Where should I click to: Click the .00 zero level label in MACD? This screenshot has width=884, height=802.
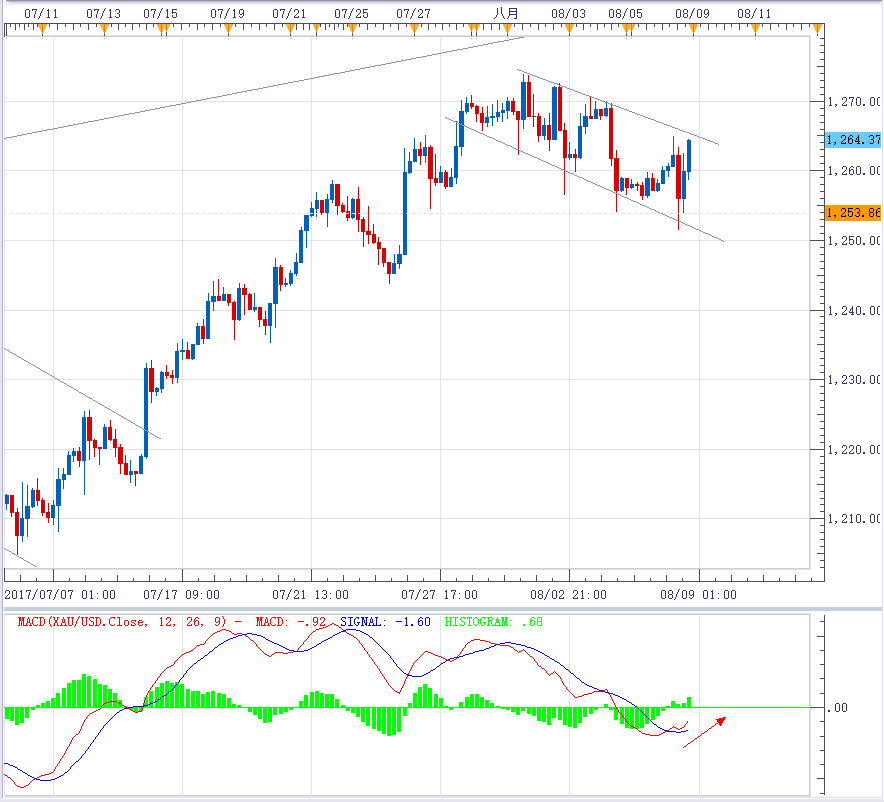pos(838,708)
